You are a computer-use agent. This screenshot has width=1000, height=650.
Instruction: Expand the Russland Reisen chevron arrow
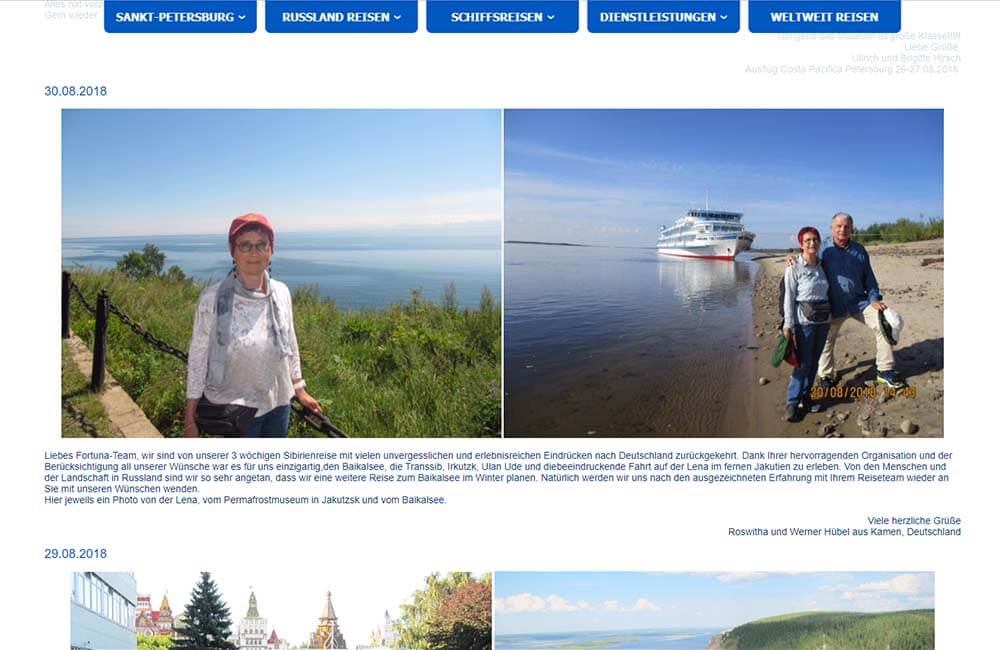[397, 18]
